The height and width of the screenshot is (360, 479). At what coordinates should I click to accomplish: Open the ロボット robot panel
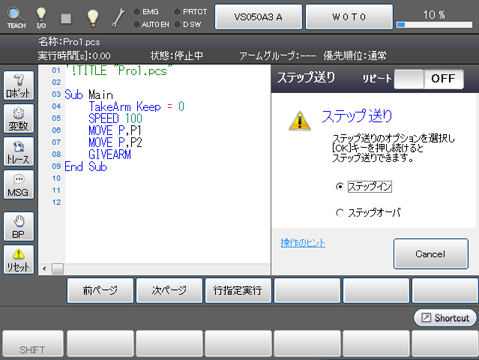[x=19, y=85]
